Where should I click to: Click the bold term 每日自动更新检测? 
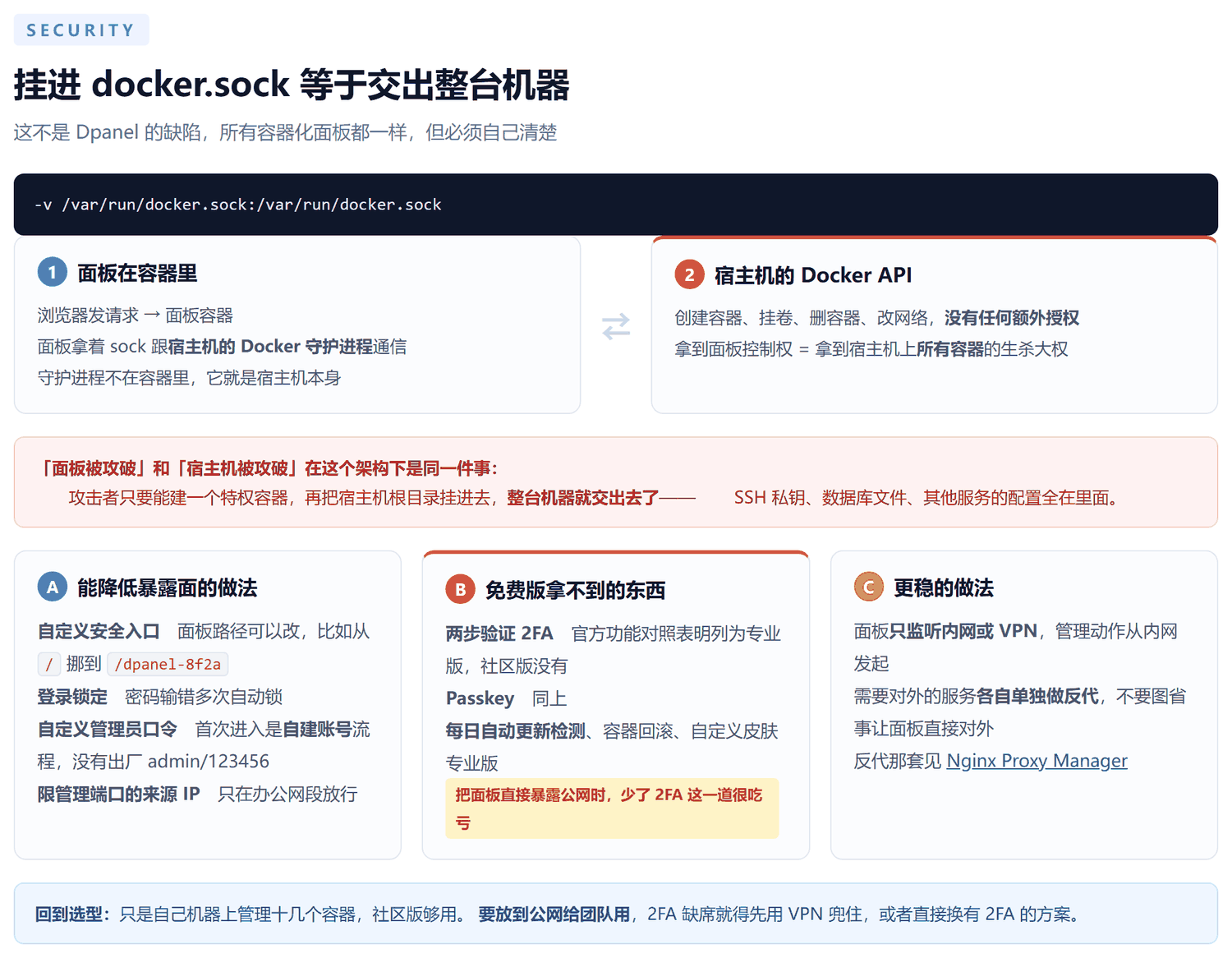(516, 731)
